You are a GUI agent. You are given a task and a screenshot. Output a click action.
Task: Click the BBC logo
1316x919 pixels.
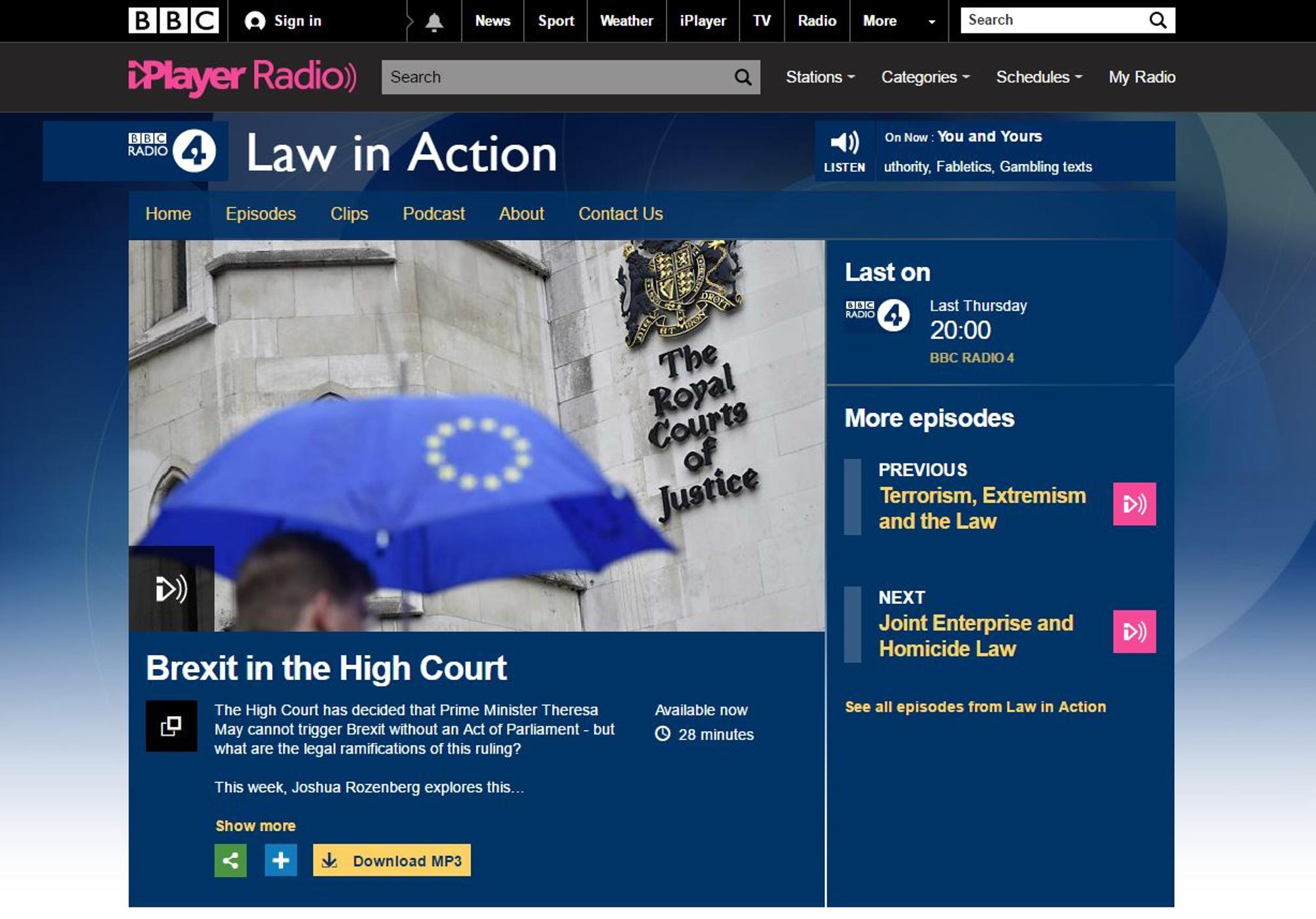coord(173,20)
